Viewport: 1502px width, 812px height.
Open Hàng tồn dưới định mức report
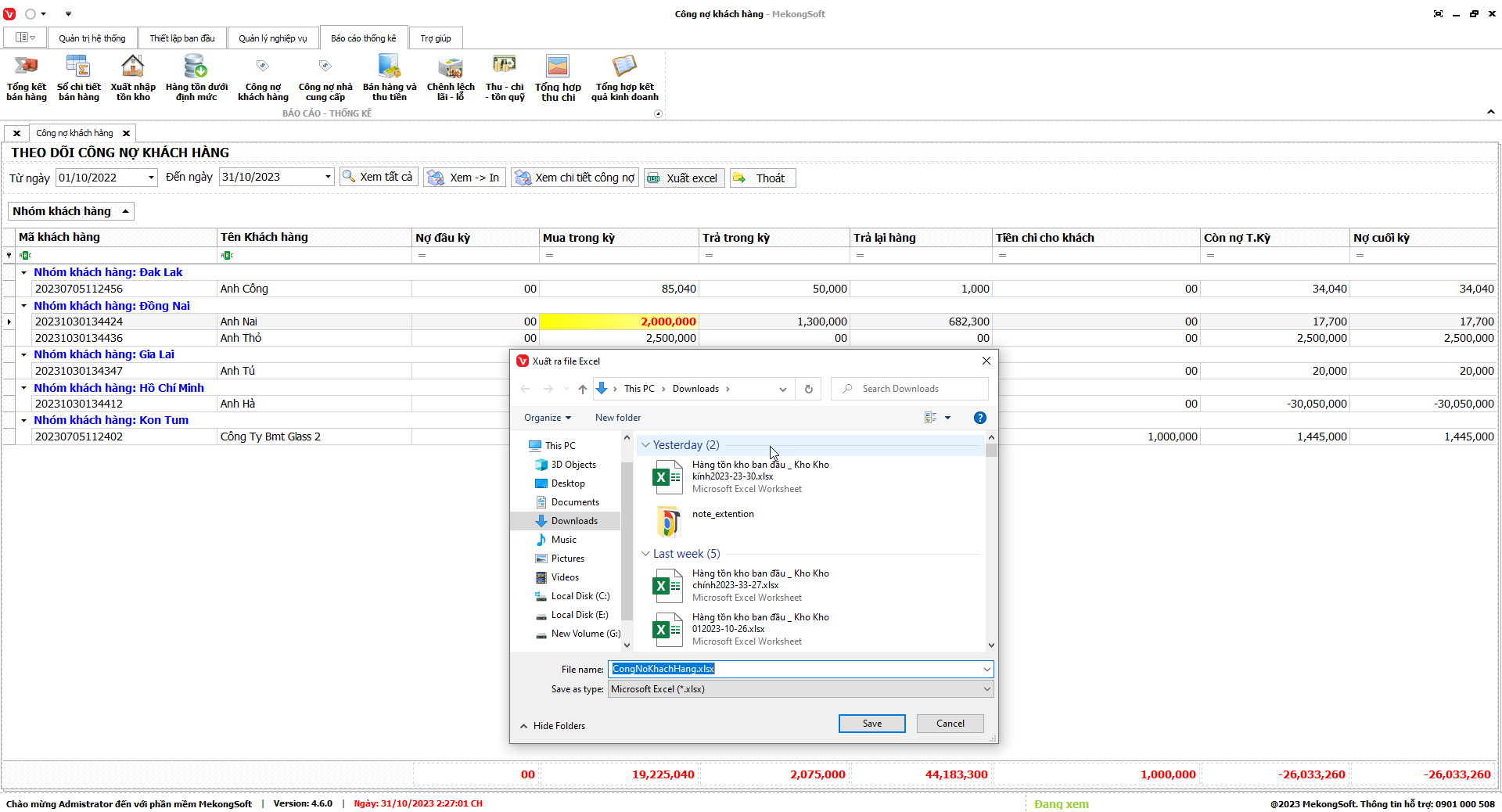click(196, 77)
